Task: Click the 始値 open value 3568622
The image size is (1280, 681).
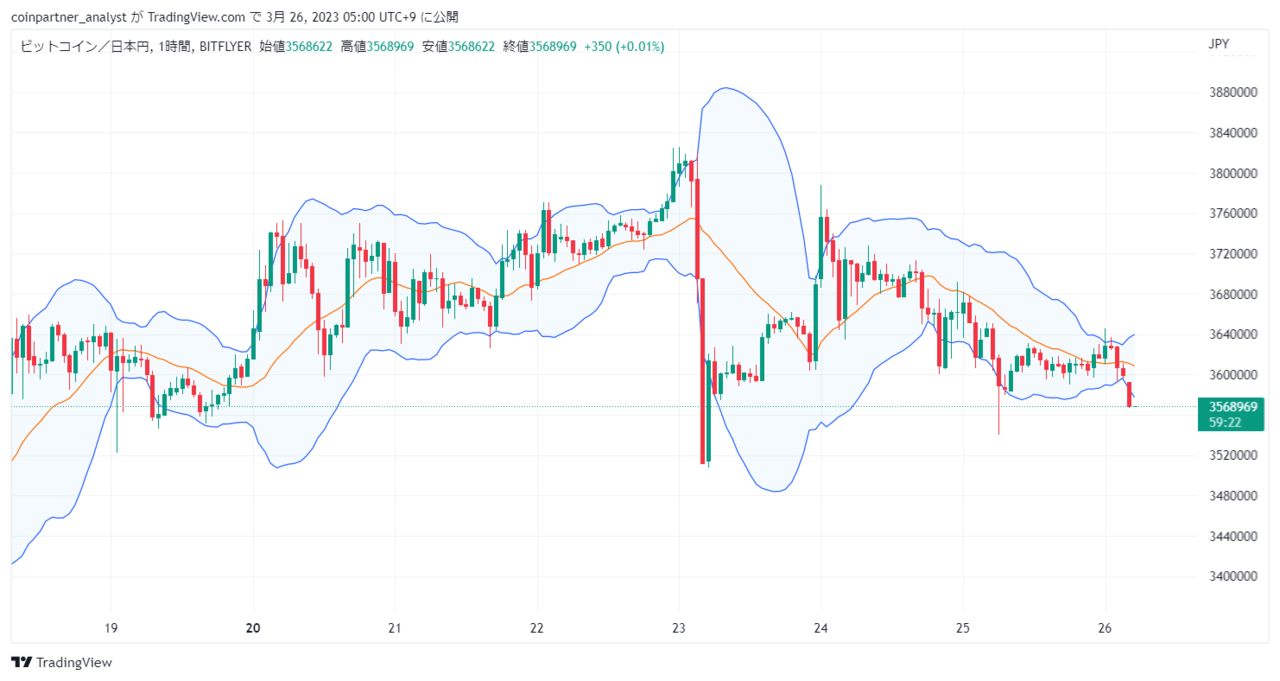Action: 309,46
